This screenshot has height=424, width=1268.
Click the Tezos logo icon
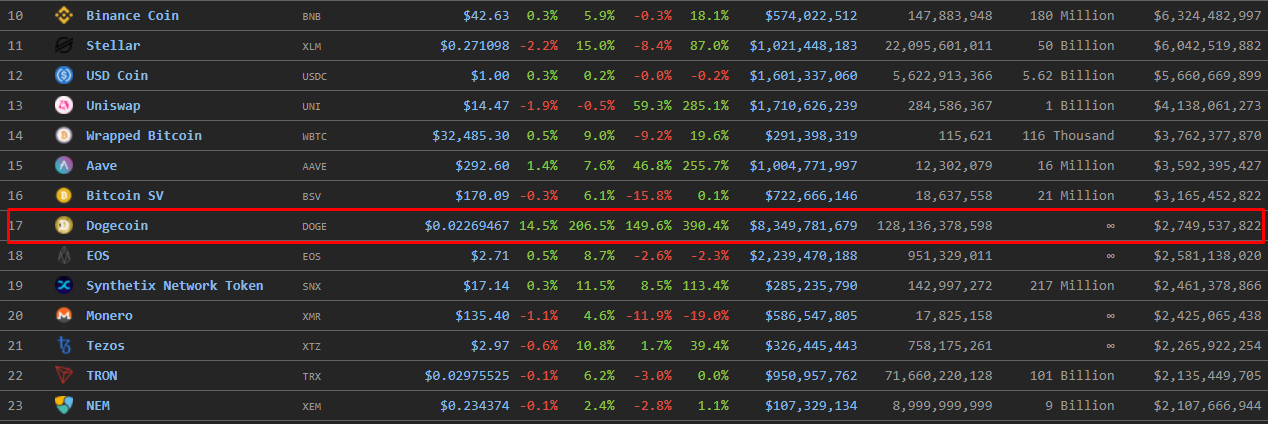click(64, 346)
